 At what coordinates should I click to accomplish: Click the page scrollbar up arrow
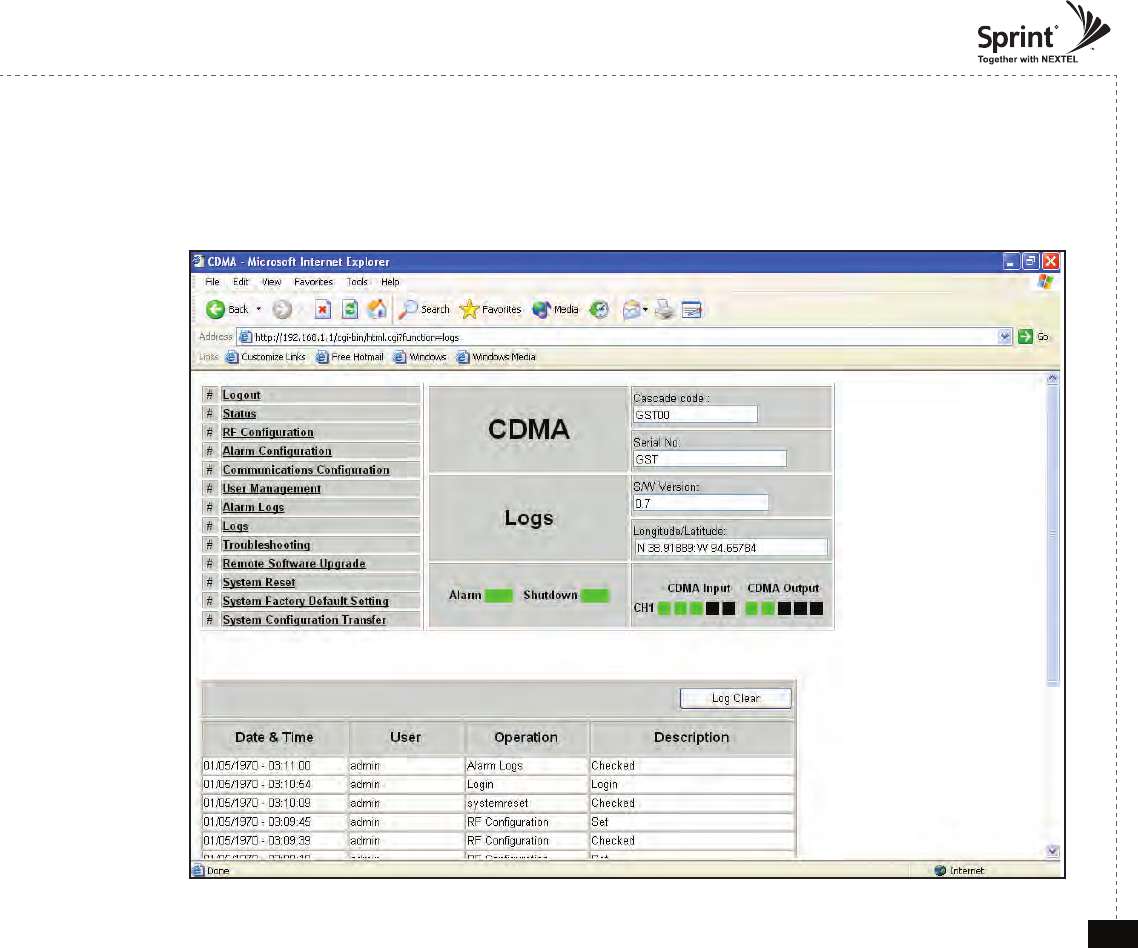[1053, 379]
